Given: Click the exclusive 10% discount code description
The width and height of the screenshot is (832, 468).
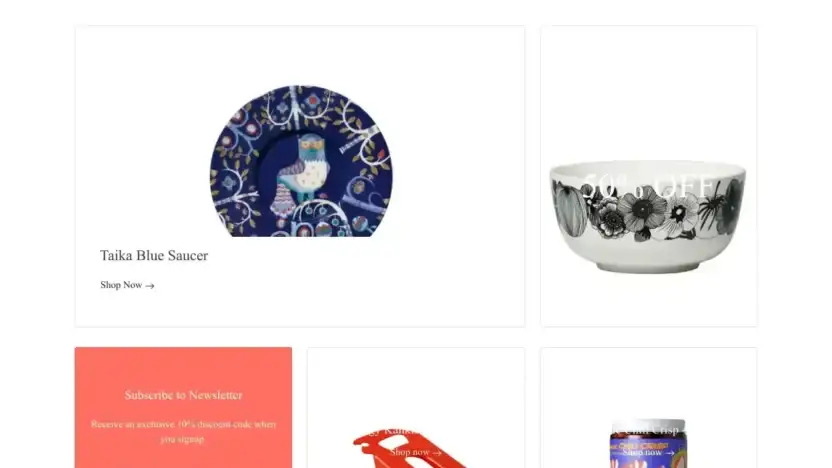Looking at the screenshot, I should click(x=183, y=431).
